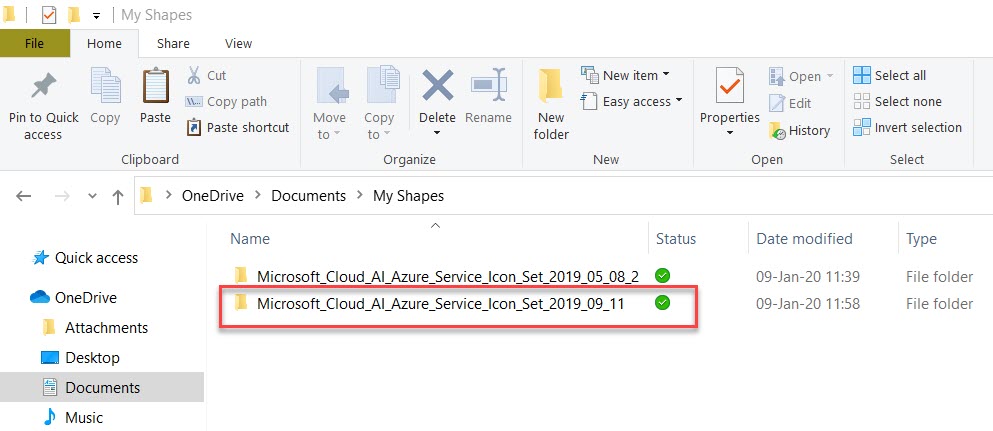993x431 pixels.
Task: Switch to the Share ribbon tab
Action: 173,44
